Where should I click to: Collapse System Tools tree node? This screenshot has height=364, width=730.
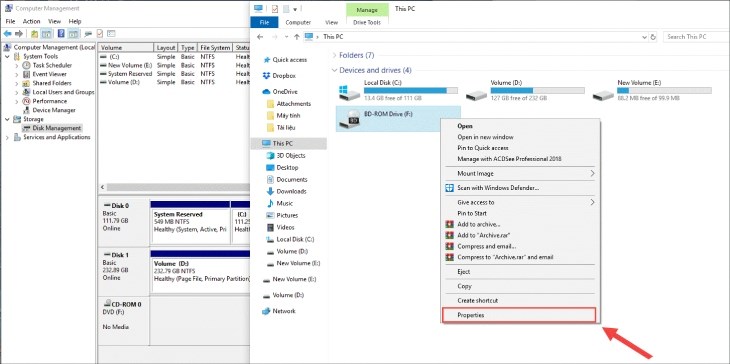click(x=7, y=56)
